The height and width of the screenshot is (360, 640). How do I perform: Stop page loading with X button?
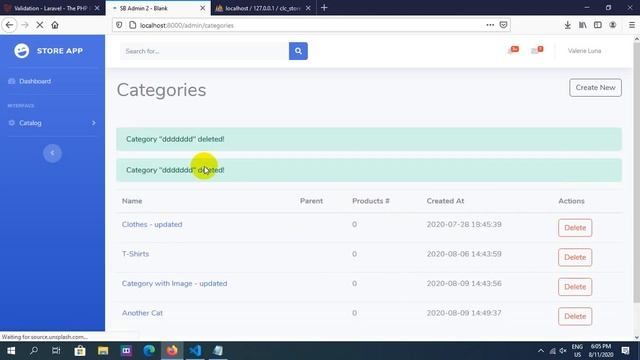tap(40, 25)
